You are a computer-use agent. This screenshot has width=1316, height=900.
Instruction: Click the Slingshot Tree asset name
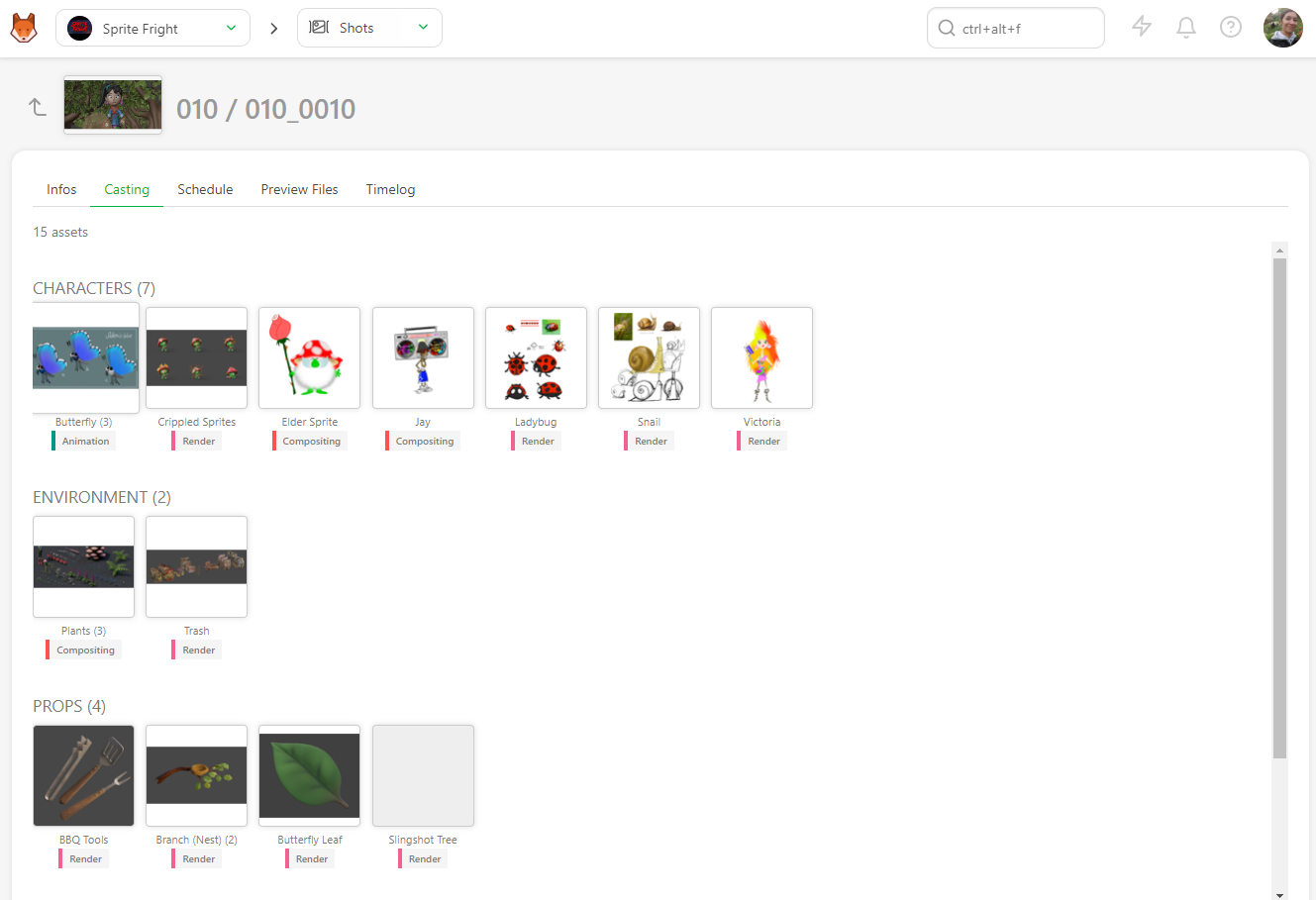tap(423, 840)
